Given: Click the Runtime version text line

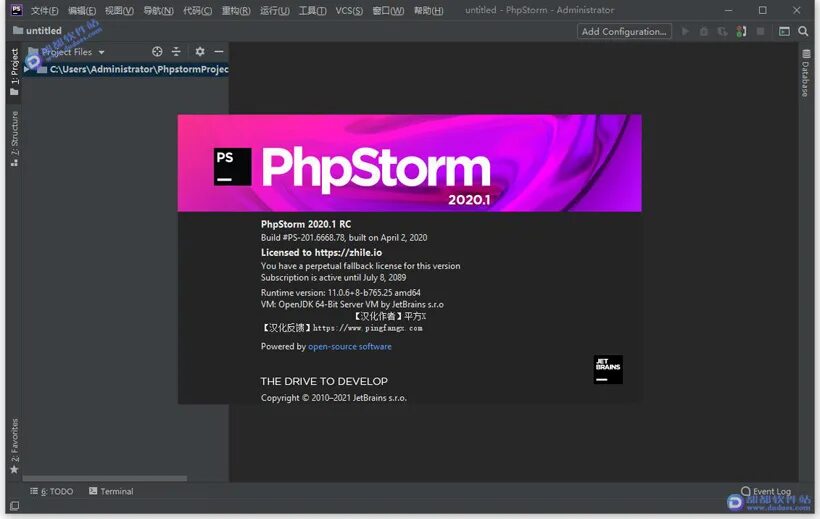Looking at the screenshot, I should (340, 292).
